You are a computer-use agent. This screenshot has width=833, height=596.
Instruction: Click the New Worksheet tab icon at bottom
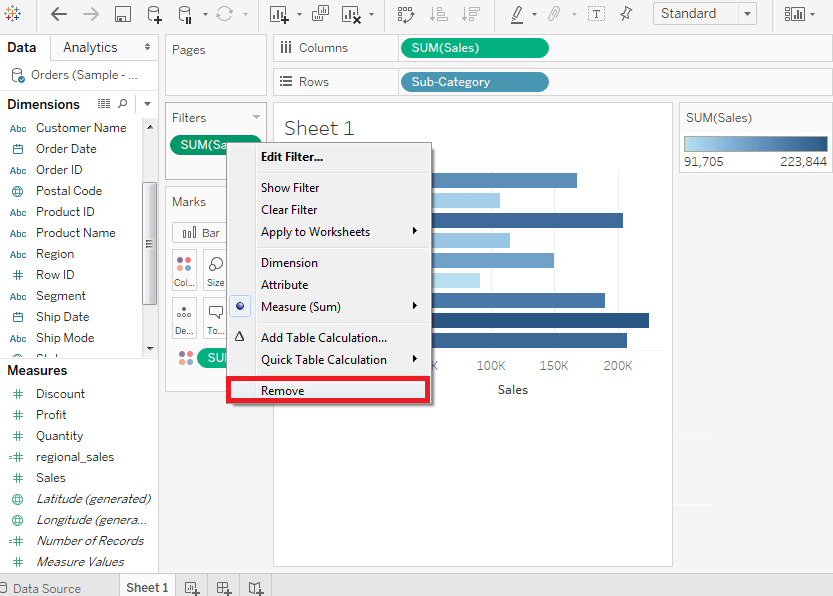click(192, 588)
